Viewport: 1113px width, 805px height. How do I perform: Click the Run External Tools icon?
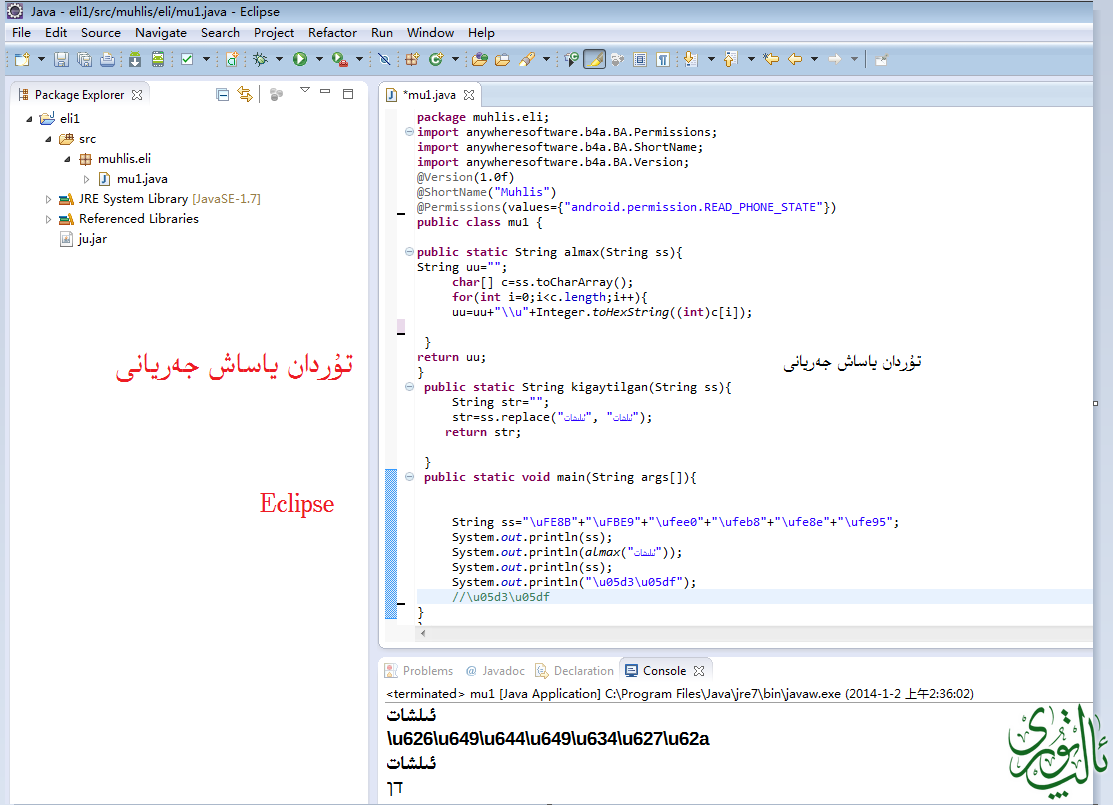point(340,60)
